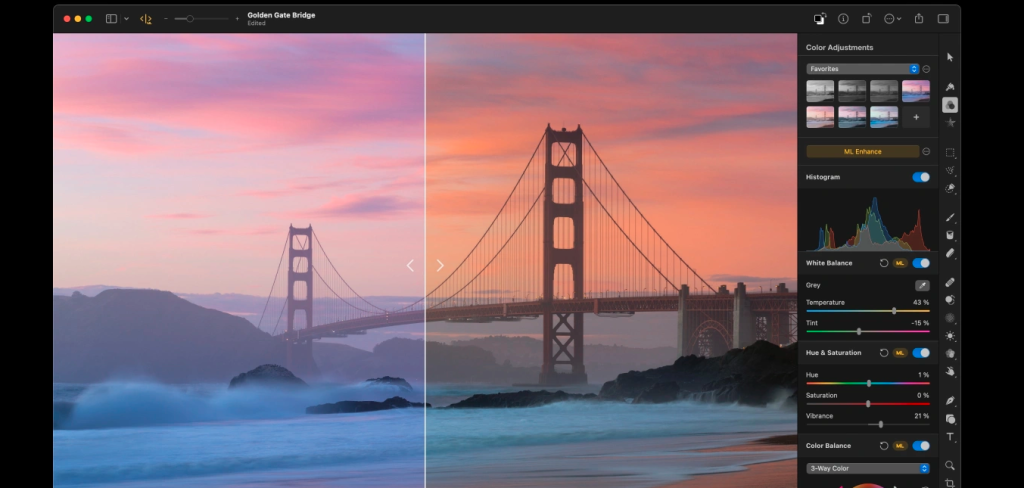Apply the pink-purple preset in first row
This screenshot has width=1024, height=488.
click(916, 91)
